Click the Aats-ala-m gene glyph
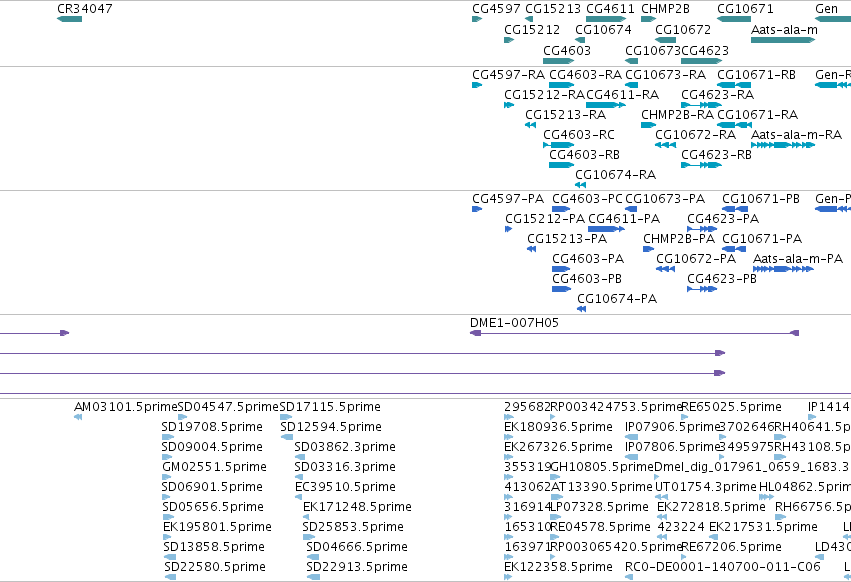851x582 pixels. coord(783,40)
